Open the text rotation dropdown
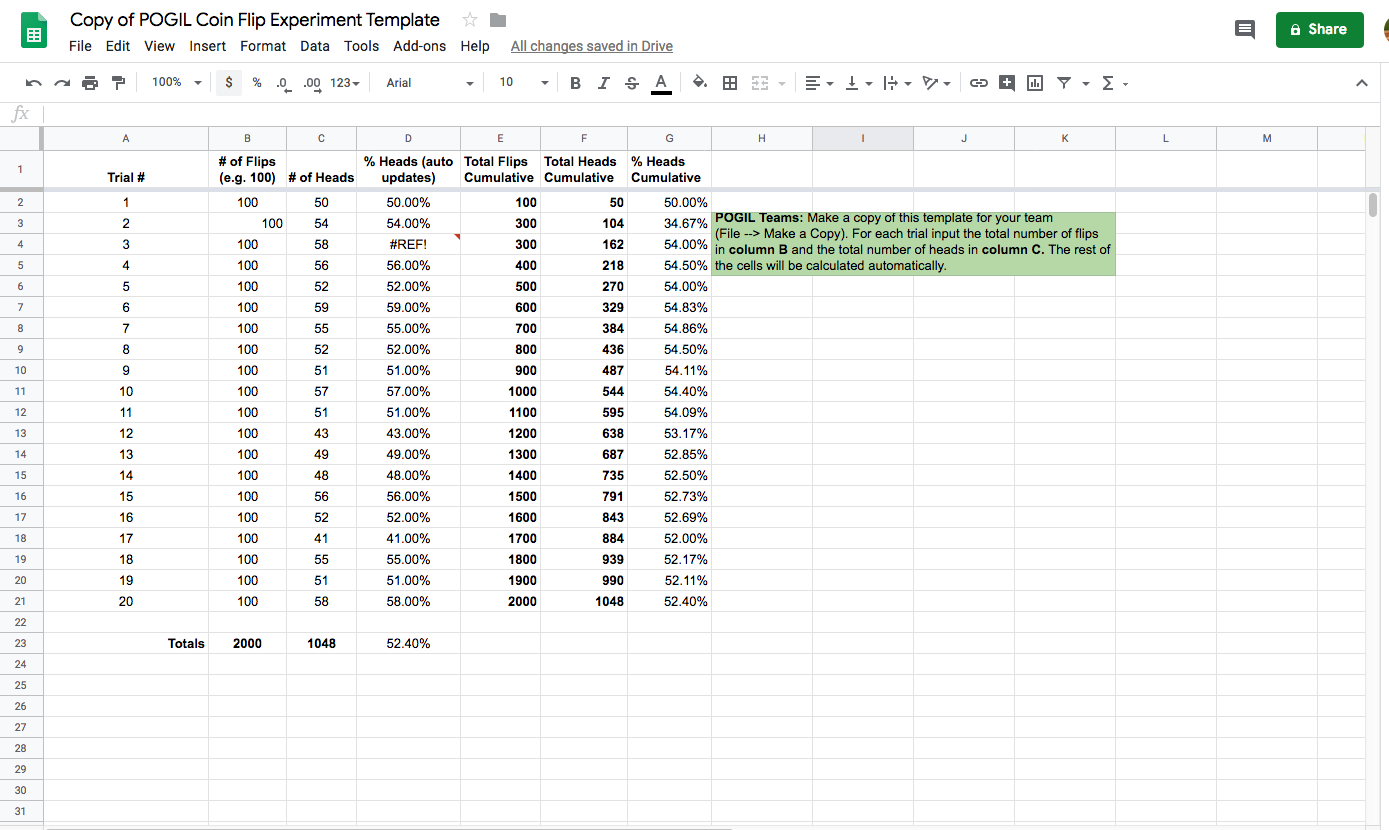This screenshot has width=1389, height=830. (936, 83)
